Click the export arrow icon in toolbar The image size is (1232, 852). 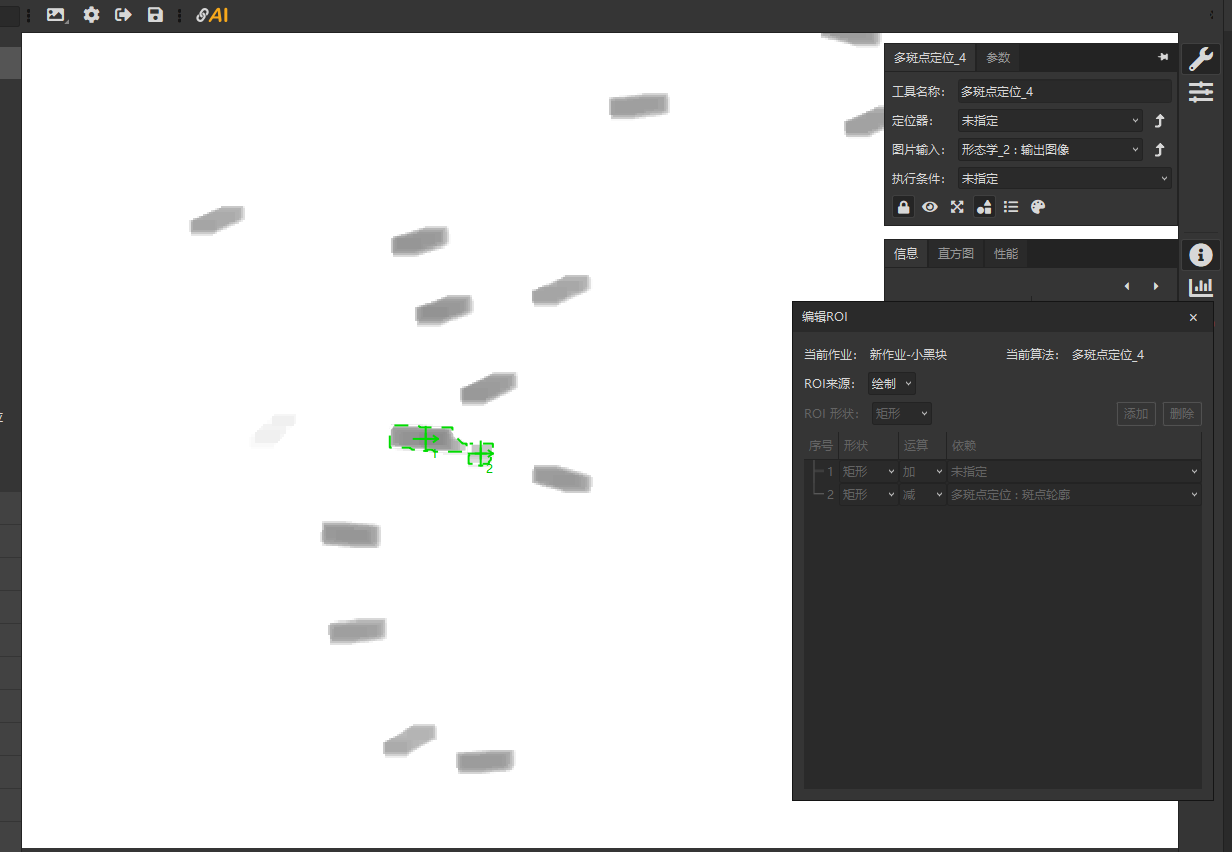[x=123, y=15]
